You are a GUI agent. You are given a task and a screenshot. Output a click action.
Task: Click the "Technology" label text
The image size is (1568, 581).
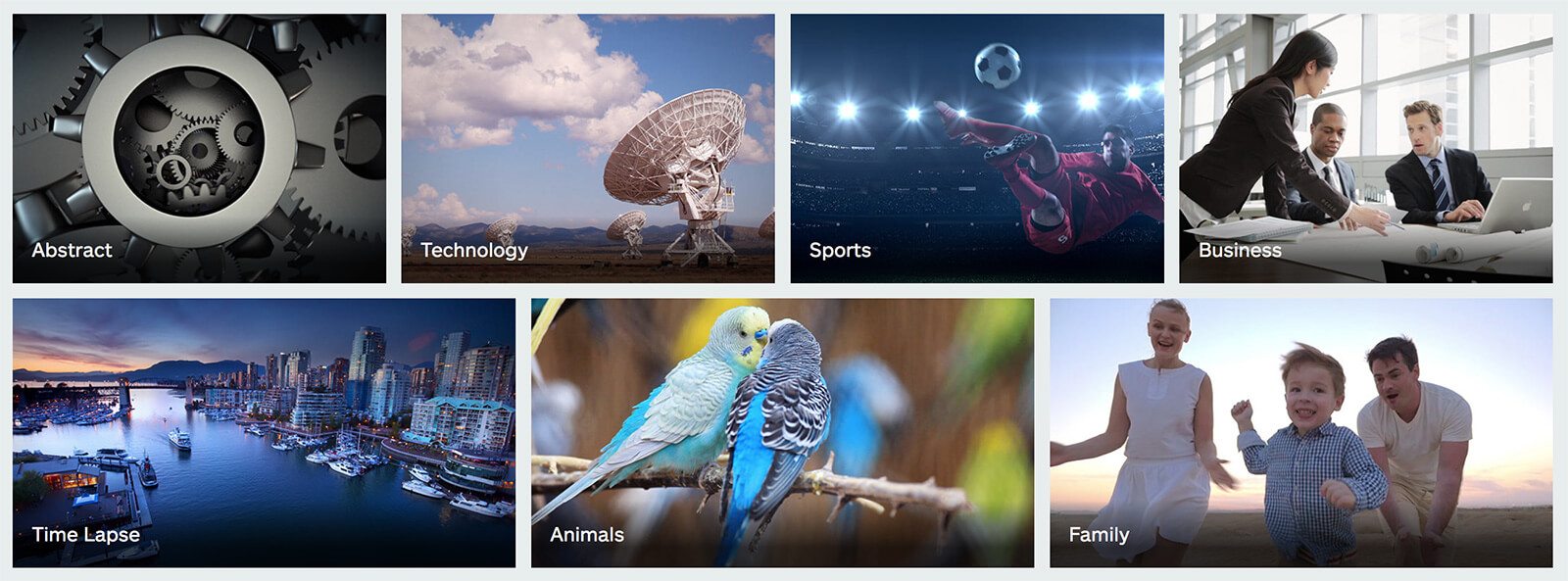coord(474,251)
